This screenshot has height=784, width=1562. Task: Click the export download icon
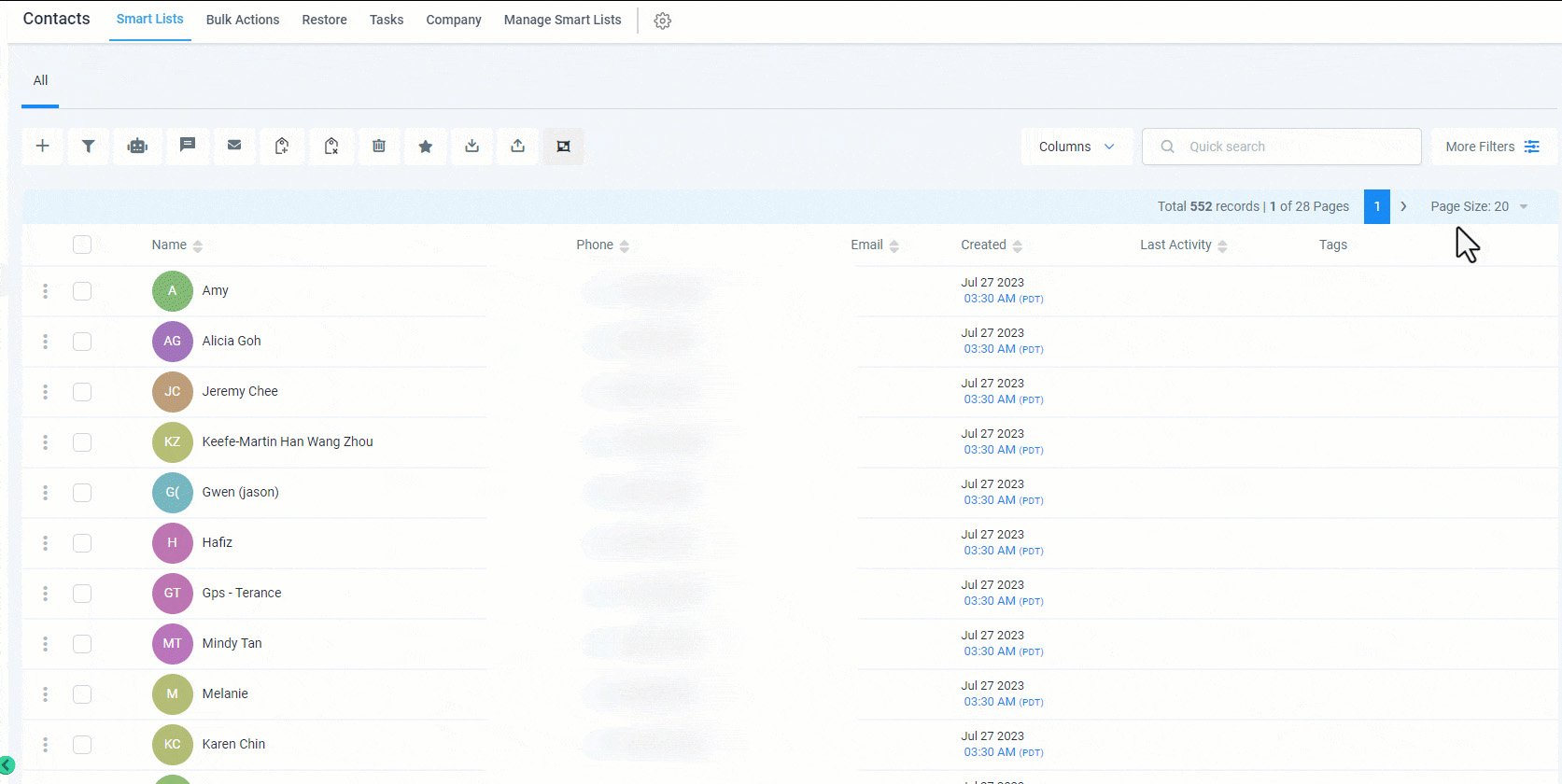pyautogui.click(x=472, y=147)
